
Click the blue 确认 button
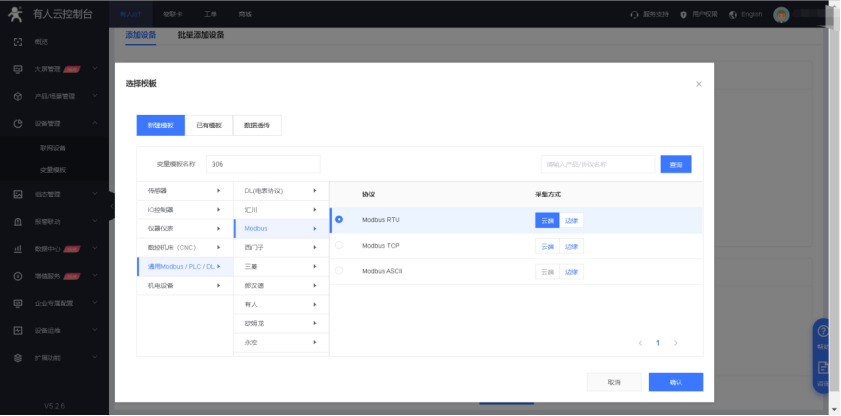pos(675,382)
